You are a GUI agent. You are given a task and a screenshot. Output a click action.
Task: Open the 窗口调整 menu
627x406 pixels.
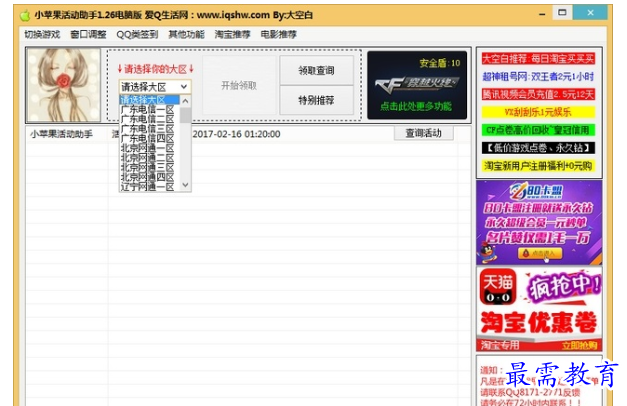88,34
